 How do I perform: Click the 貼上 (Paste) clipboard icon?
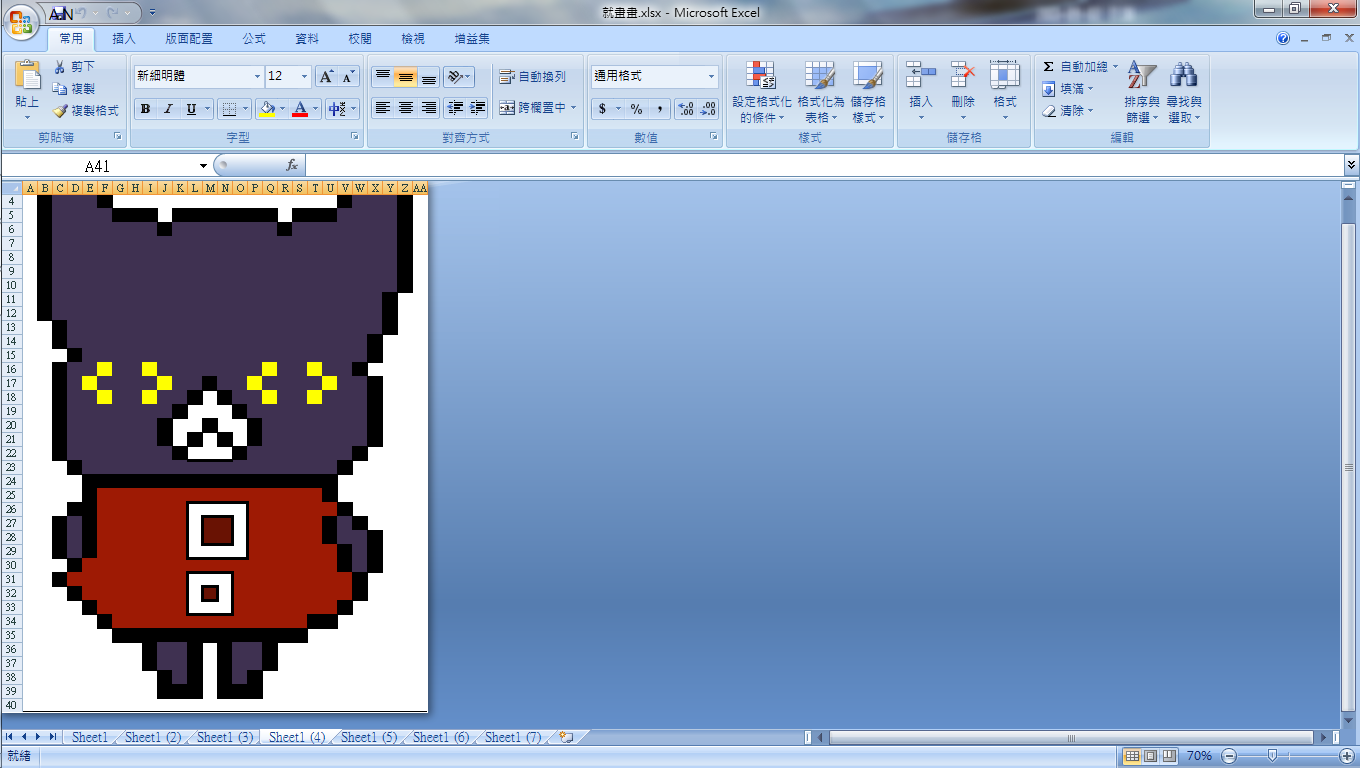point(27,76)
